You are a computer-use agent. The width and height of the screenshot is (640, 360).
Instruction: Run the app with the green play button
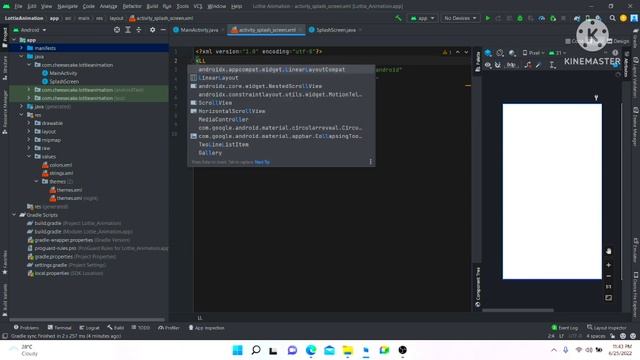(488, 18)
